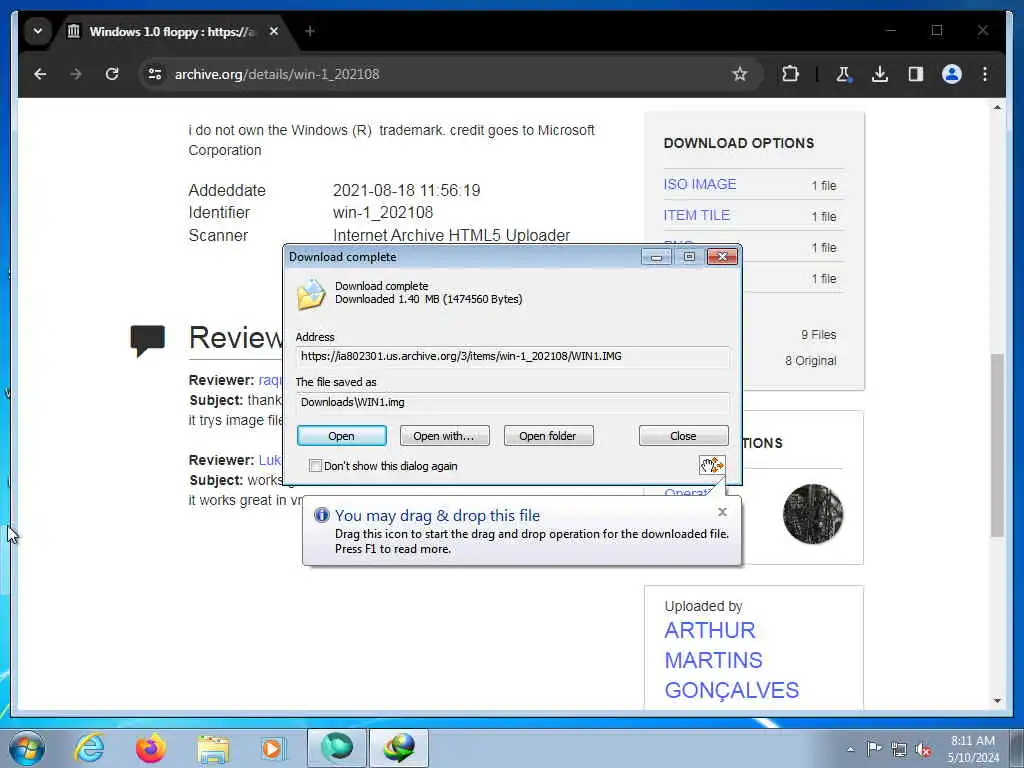This screenshot has width=1024, height=768.
Task: Click the ARTHUR MARTINS GONÇALVES uploader link
Action: tap(731, 660)
